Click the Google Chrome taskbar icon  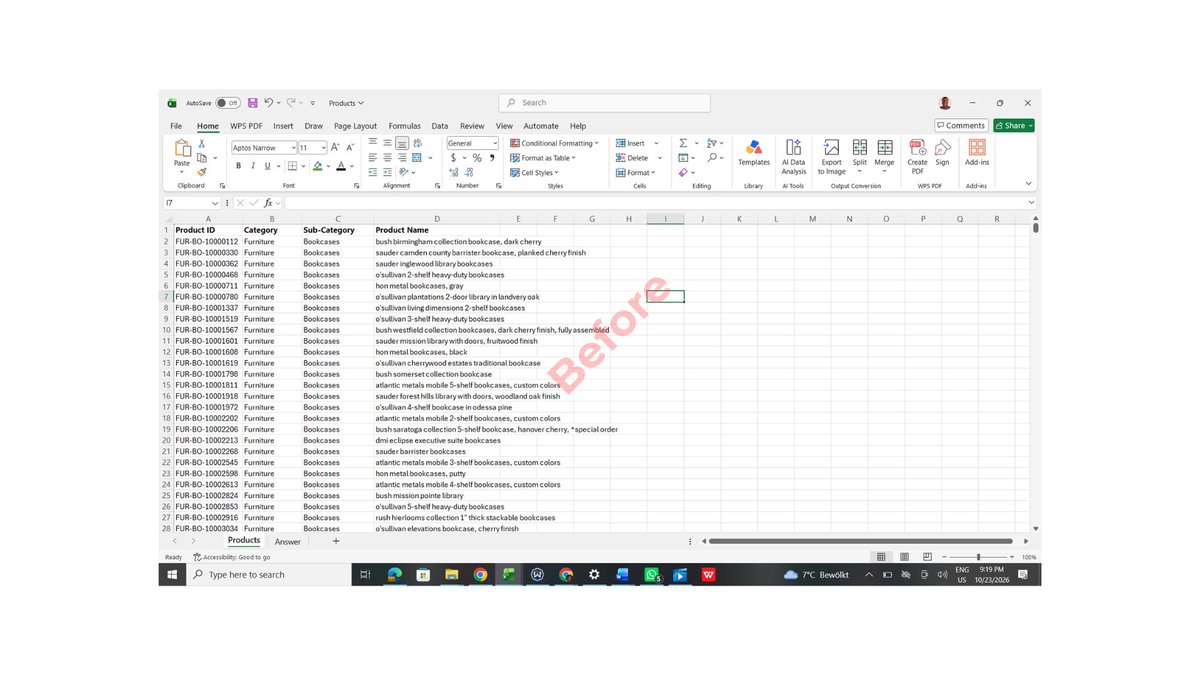click(x=480, y=575)
